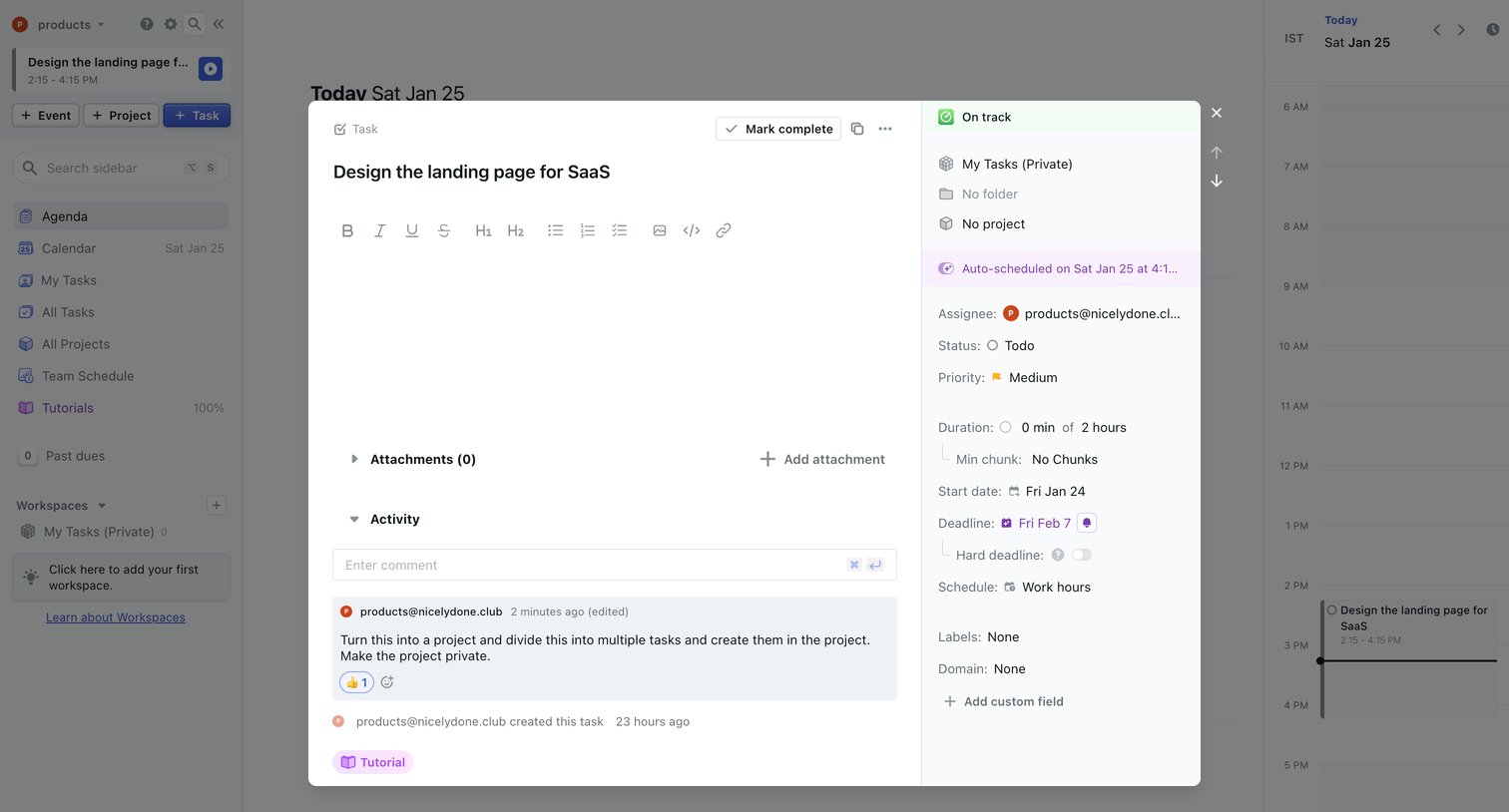The height and width of the screenshot is (812, 1509).
Task: Go to the previous task with the up arrow
Action: click(1216, 153)
